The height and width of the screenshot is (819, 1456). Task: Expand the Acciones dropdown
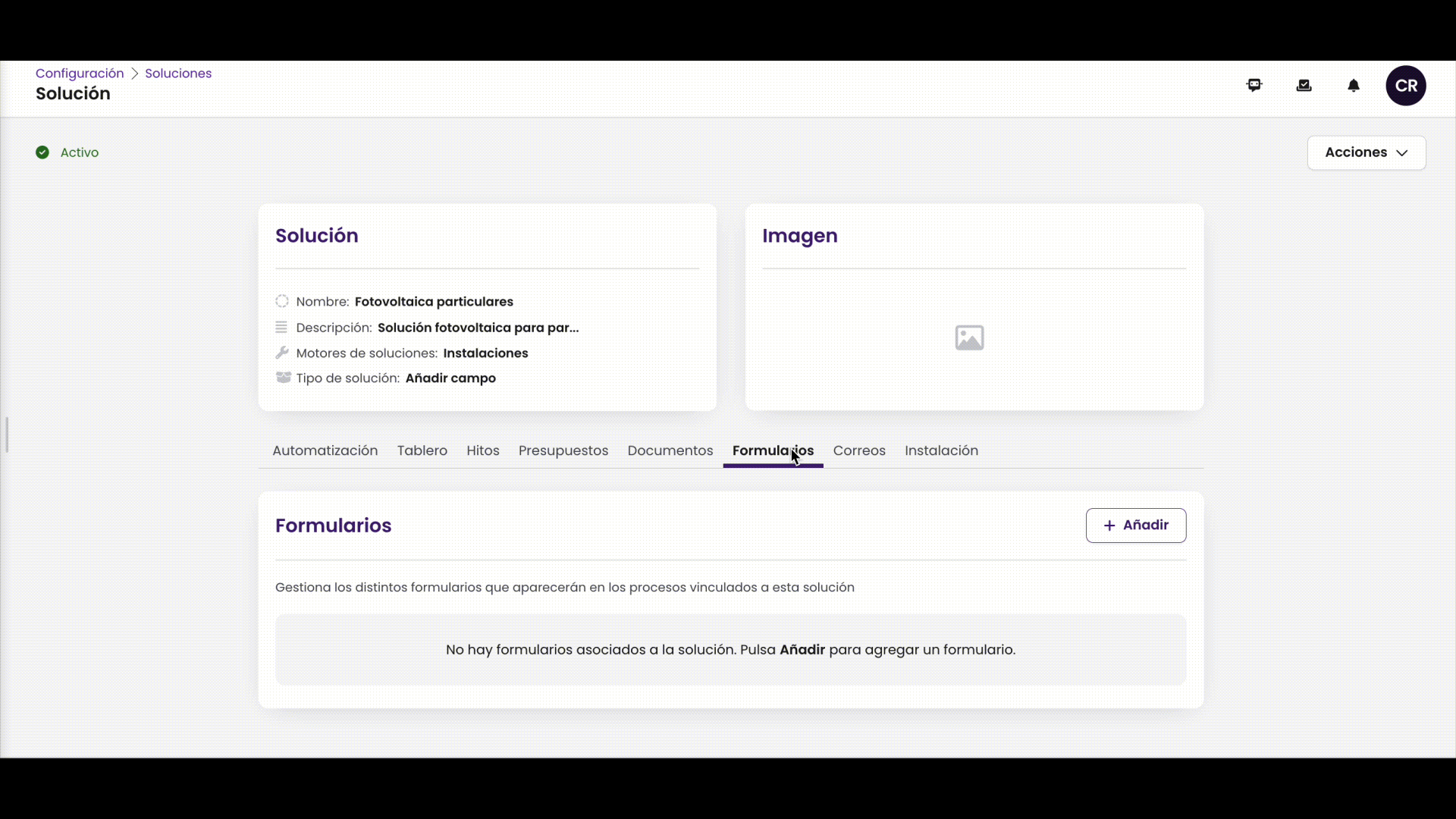(x=1367, y=152)
